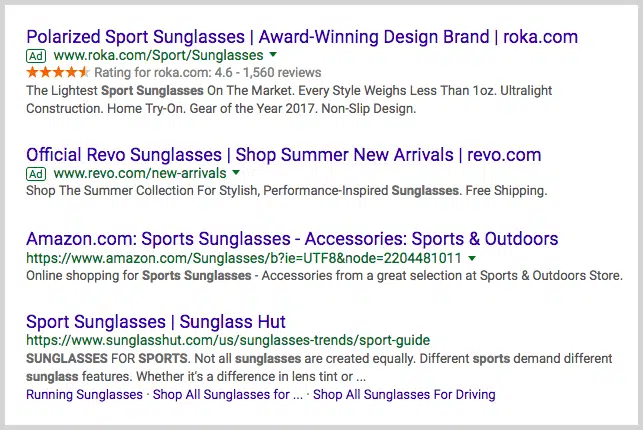
Task: Follow the Running Sunglasses sitelink
Action: pyautogui.click(x=84, y=395)
